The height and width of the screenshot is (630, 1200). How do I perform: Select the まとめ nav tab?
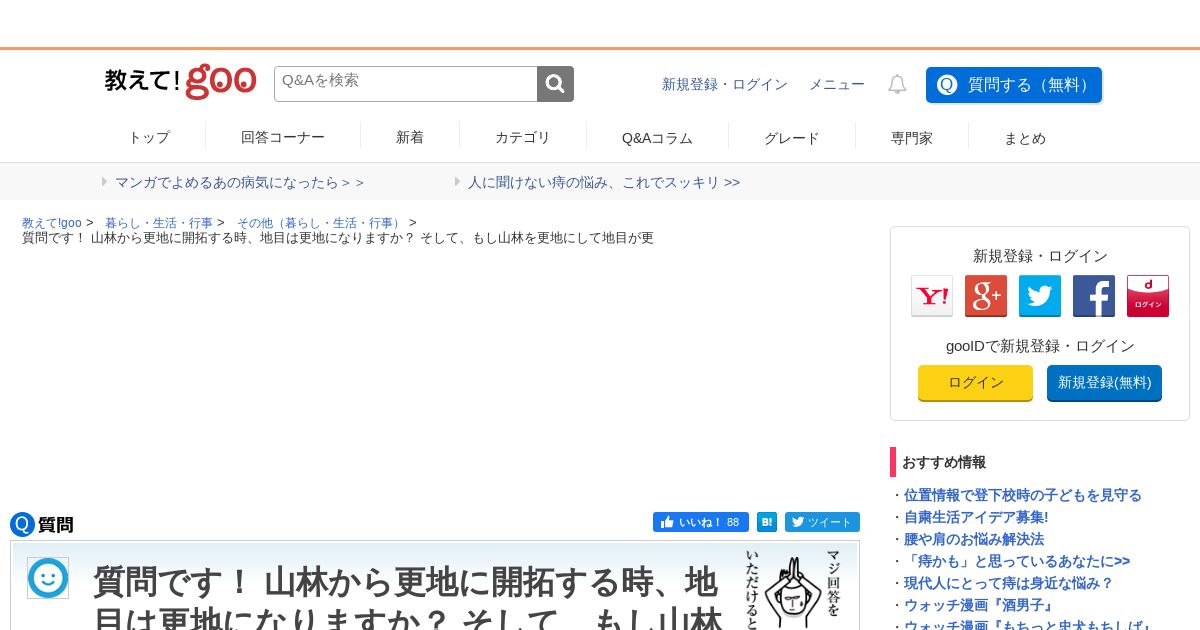click(x=1025, y=138)
